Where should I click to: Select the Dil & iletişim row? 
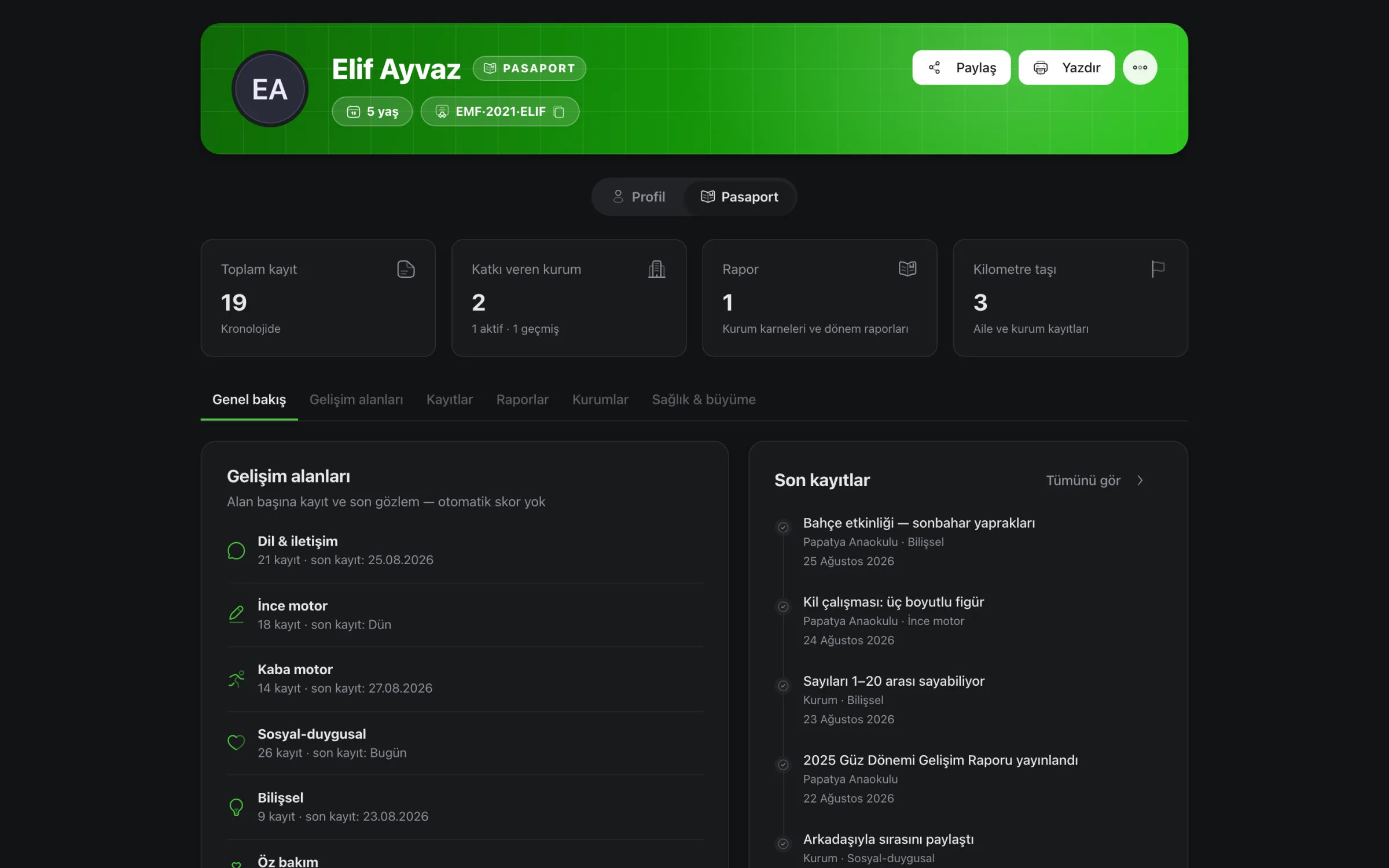click(465, 550)
